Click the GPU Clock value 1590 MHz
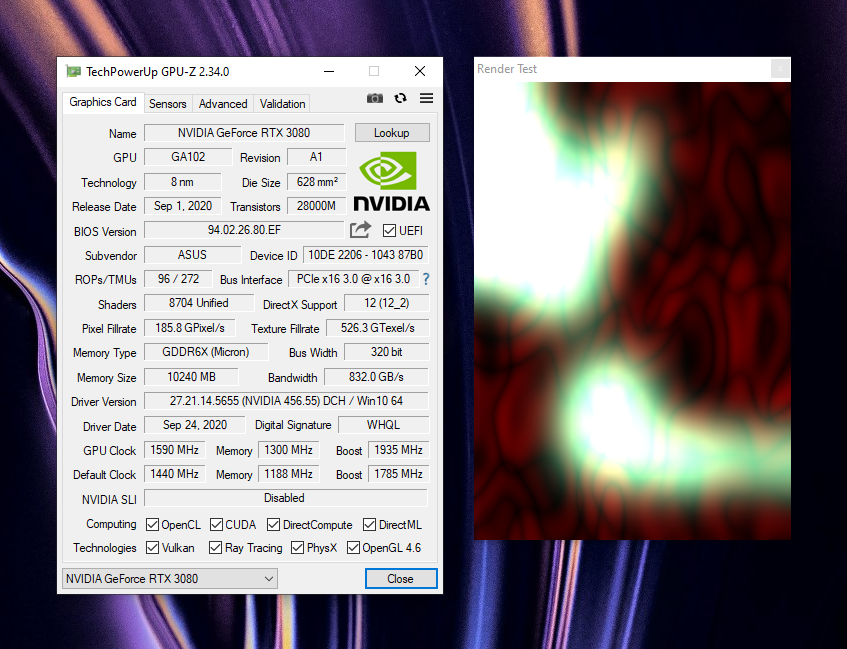847x649 pixels. click(x=174, y=450)
